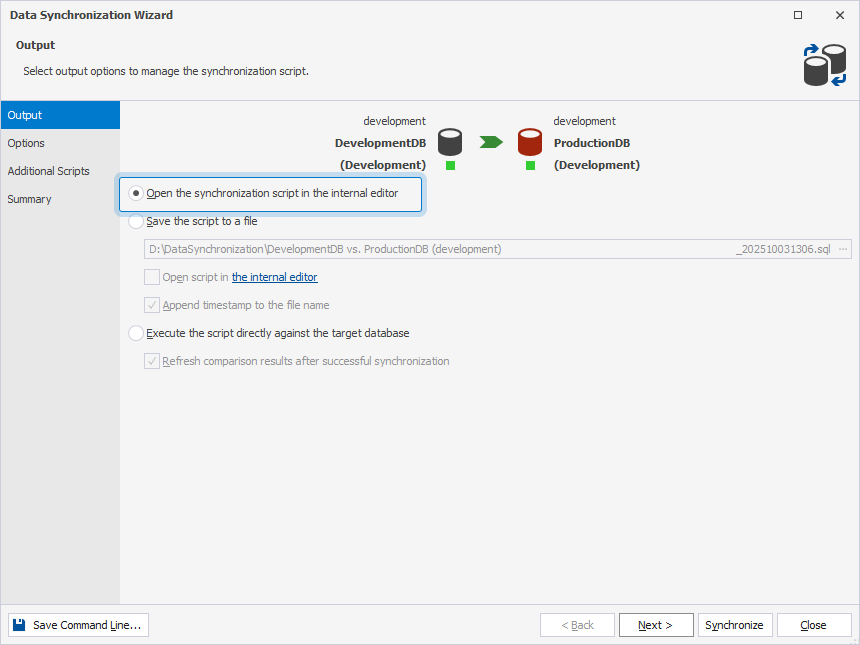Click Next to continue the wizard
The image size is (860, 645).
656,624
